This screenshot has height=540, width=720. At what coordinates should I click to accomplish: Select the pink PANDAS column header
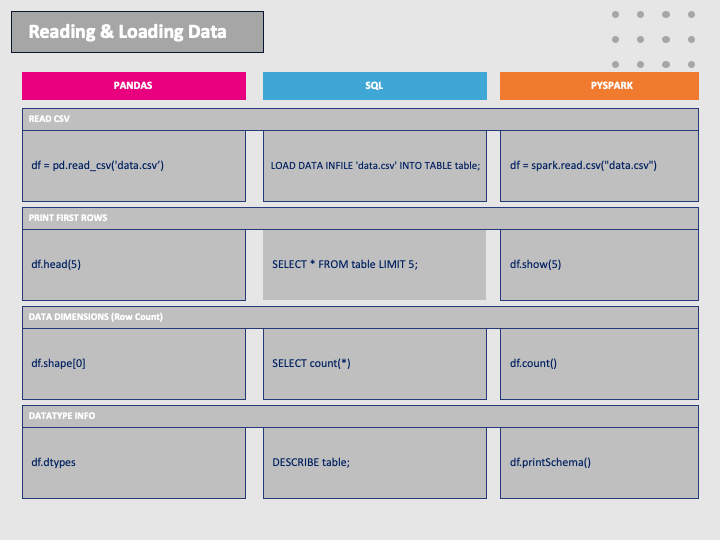coord(134,86)
